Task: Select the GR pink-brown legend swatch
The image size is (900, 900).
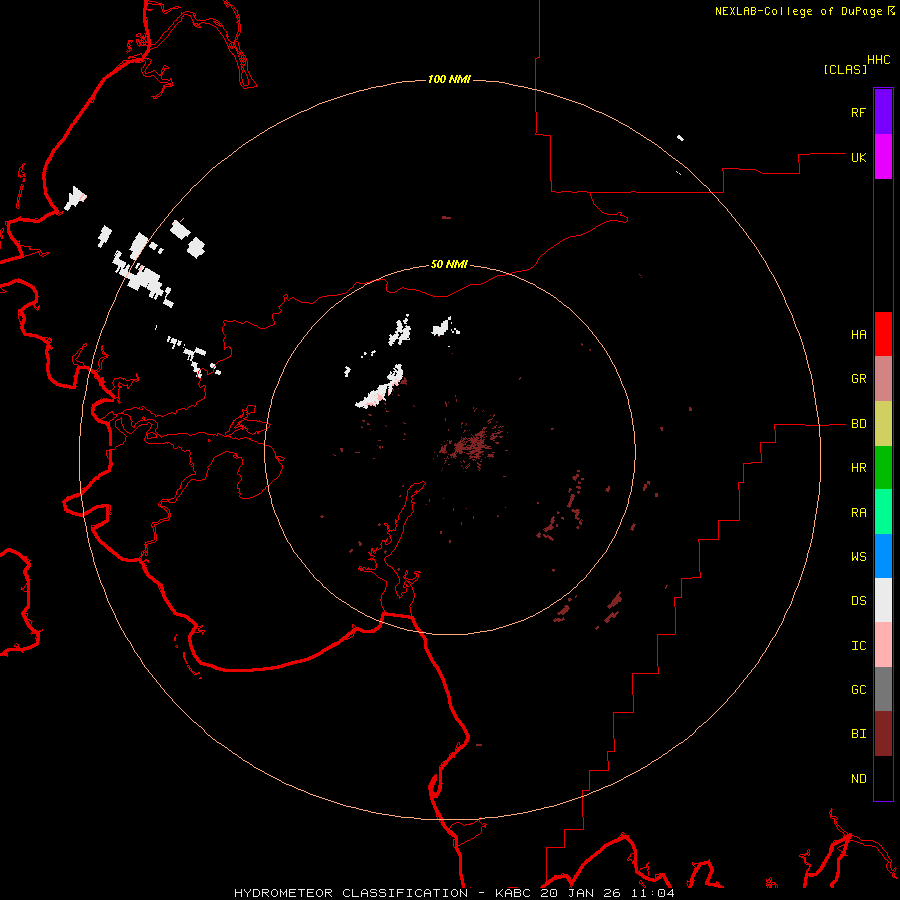Action: 883,379
